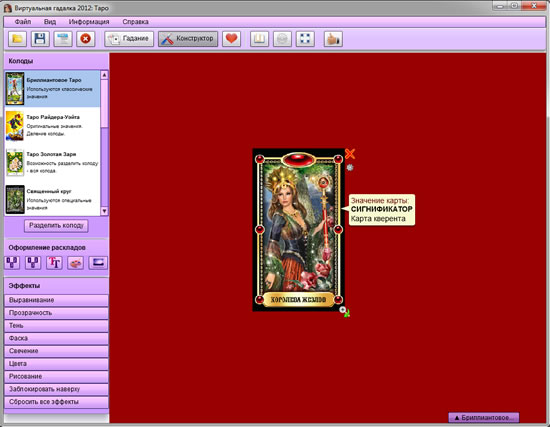Open the Файл menu
The image size is (550, 427).
23,22
